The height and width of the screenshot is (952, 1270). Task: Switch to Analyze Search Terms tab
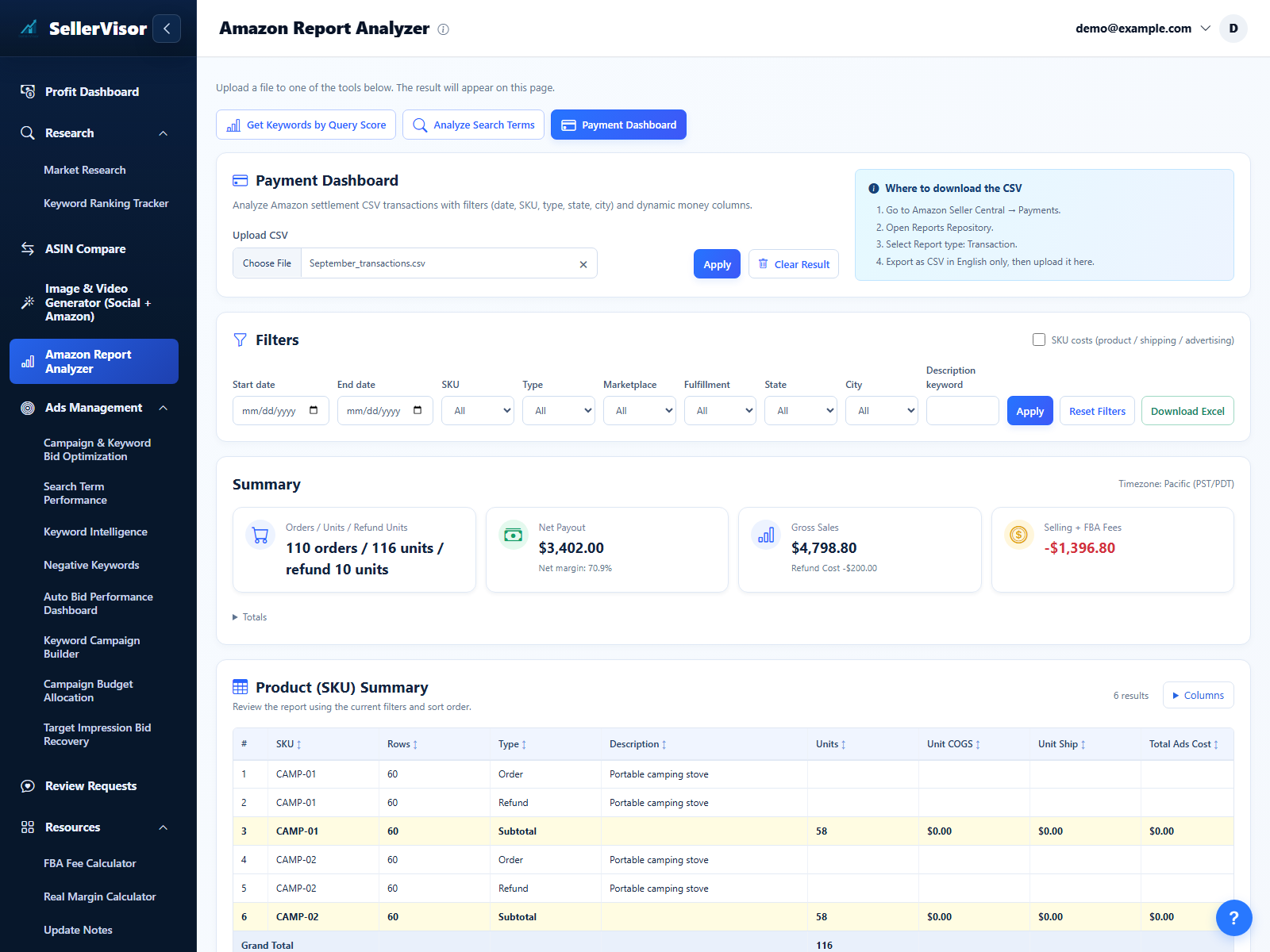click(473, 125)
